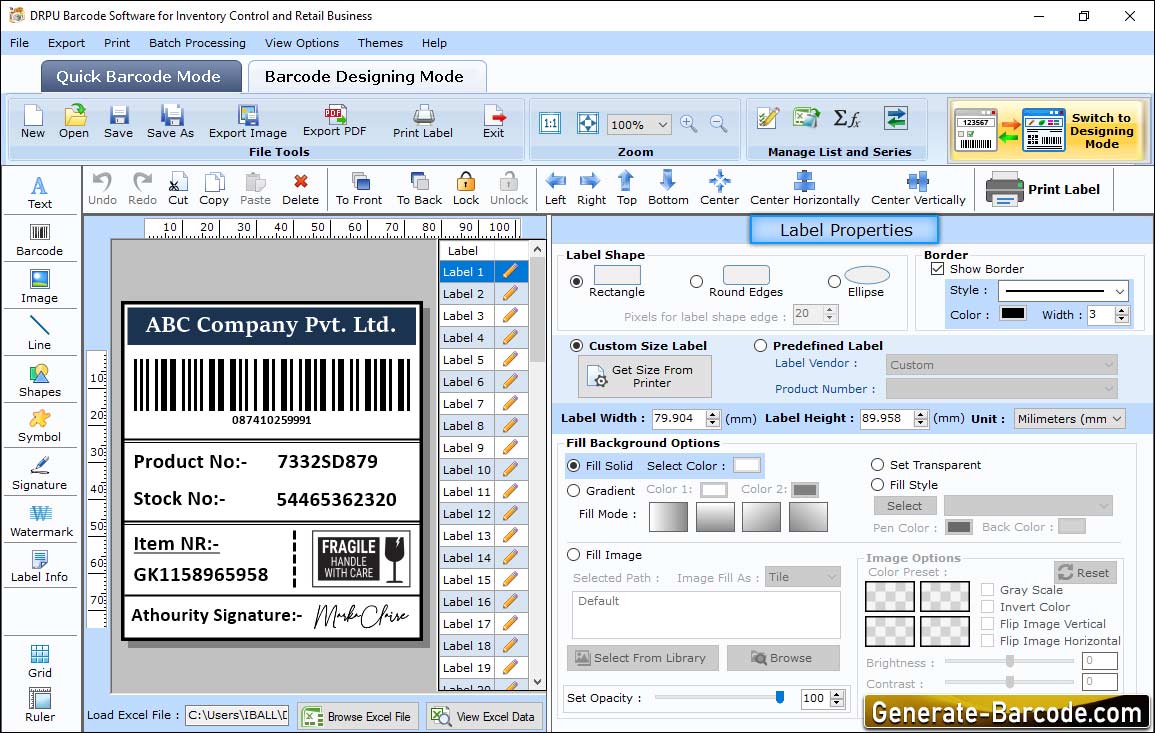Toggle the Ruler icon in sidebar
Screen dimensions: 1155x733
(40, 706)
